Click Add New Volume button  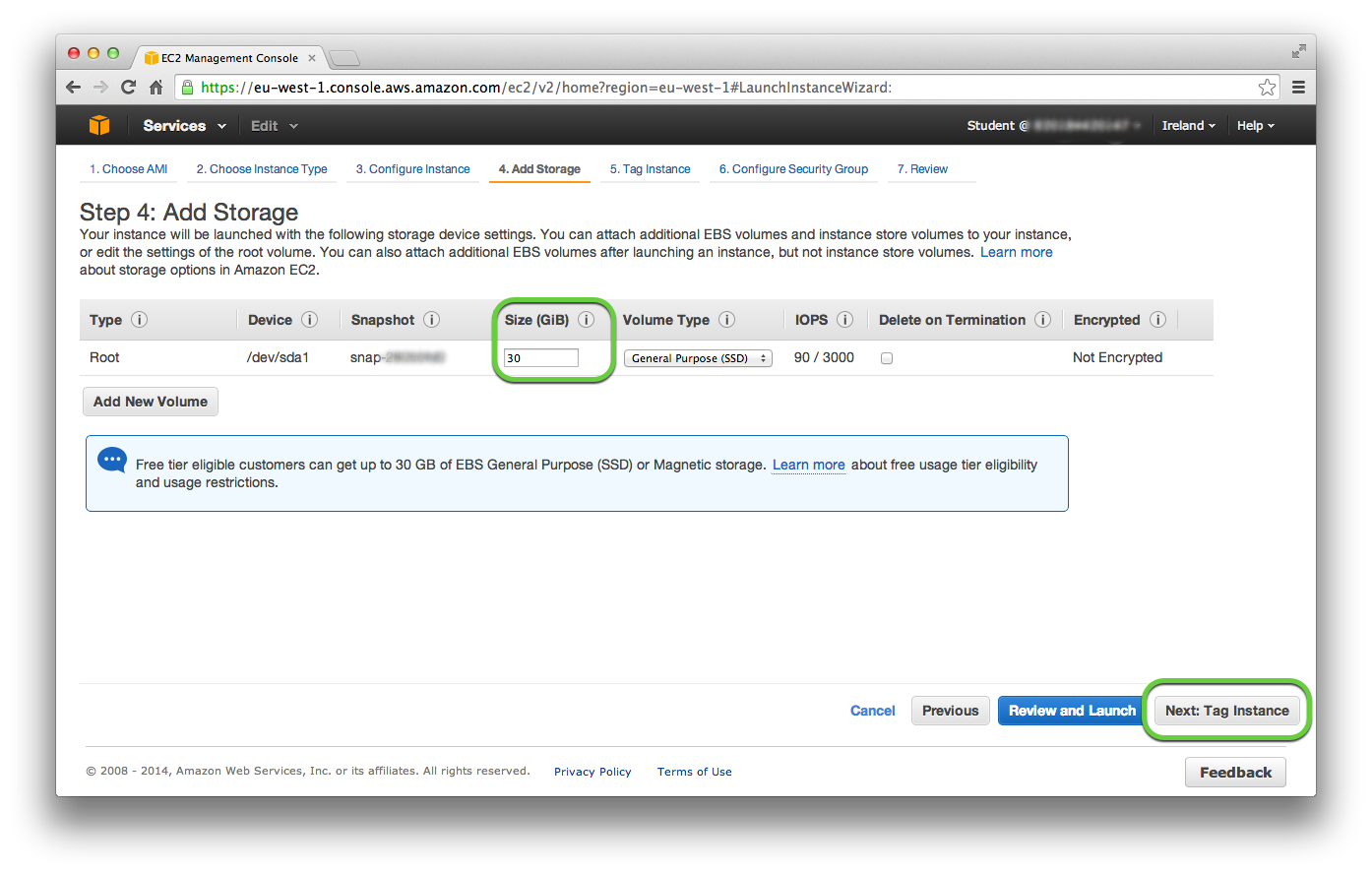pos(151,402)
